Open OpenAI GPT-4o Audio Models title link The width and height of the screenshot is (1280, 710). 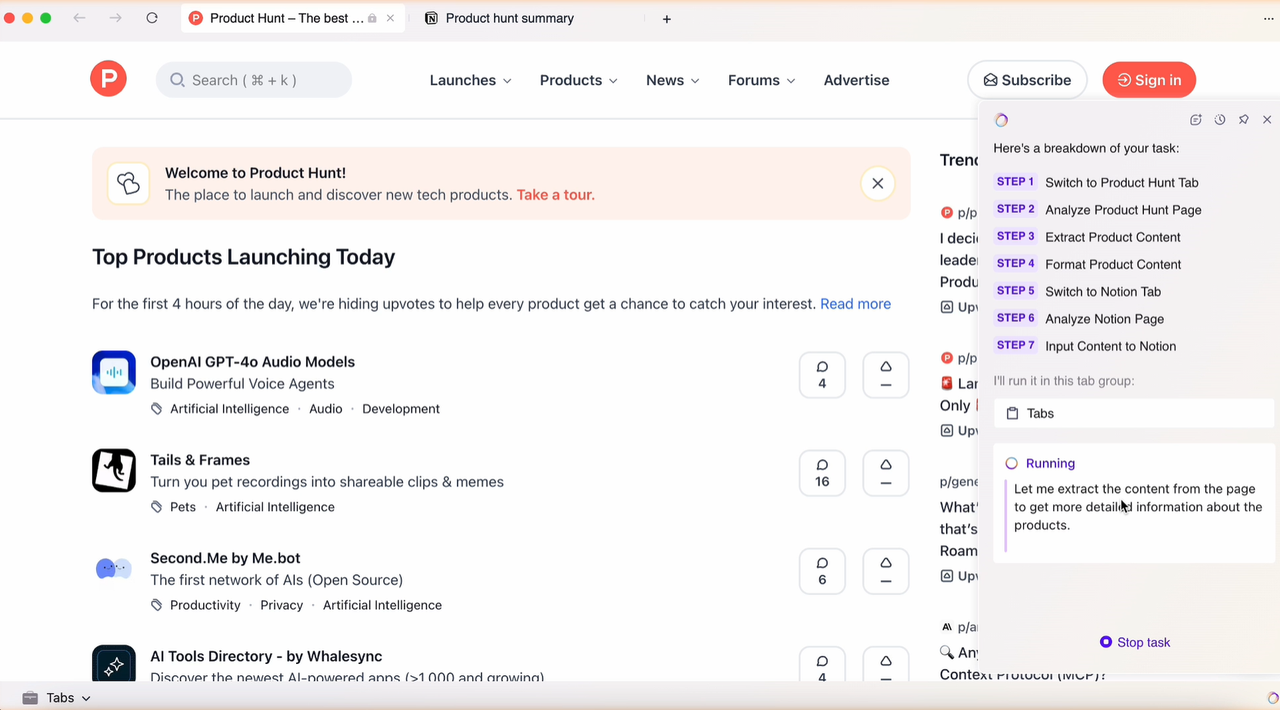[x=252, y=362]
